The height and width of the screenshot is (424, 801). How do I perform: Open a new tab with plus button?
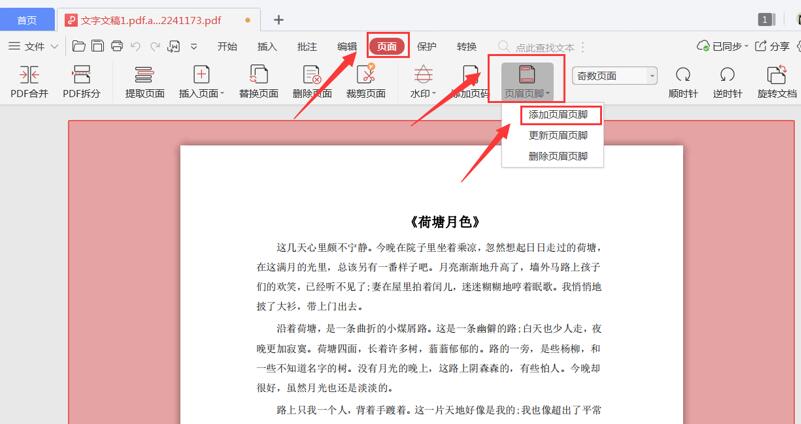click(x=278, y=20)
